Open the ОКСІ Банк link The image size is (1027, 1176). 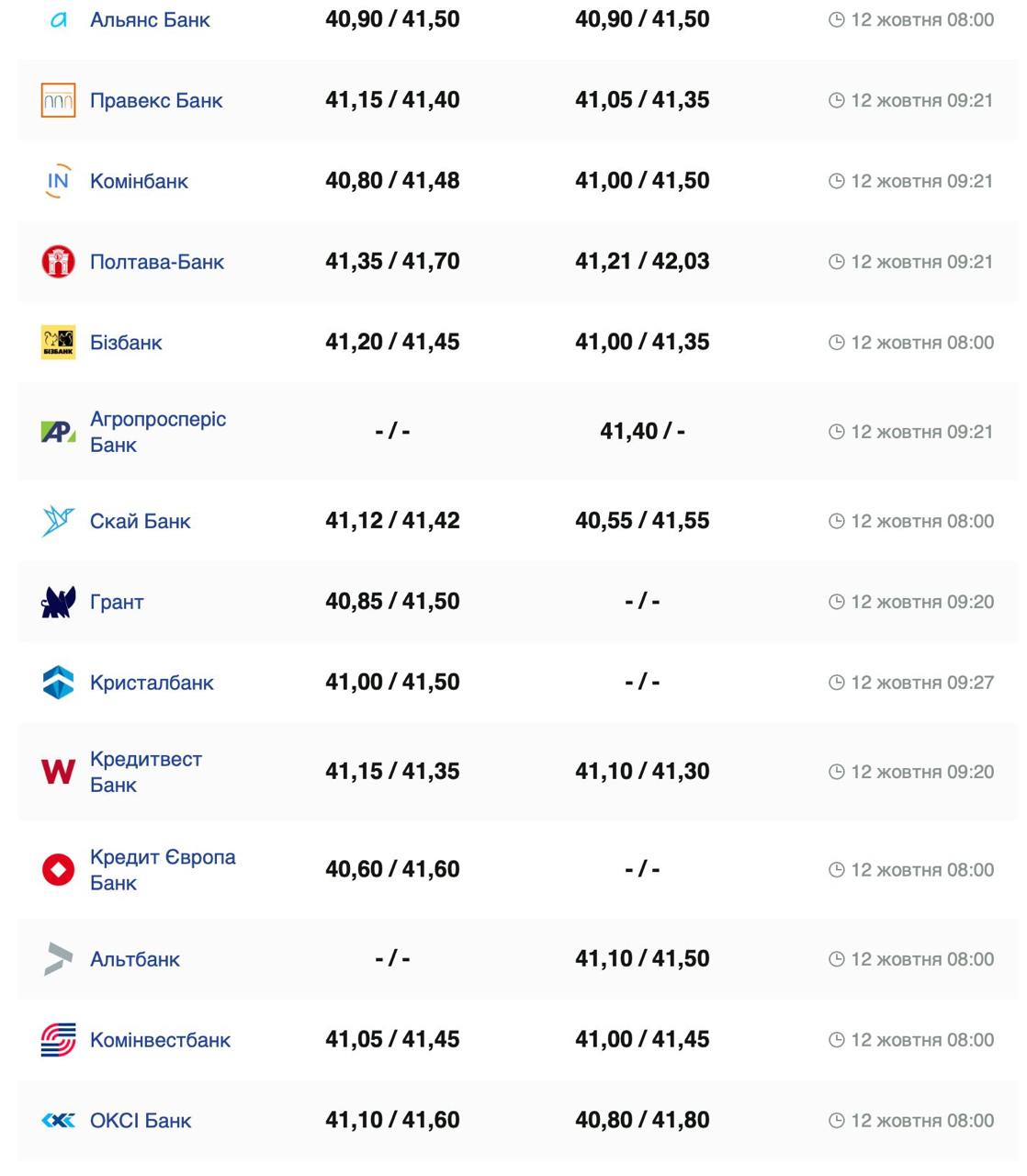pos(141,1121)
